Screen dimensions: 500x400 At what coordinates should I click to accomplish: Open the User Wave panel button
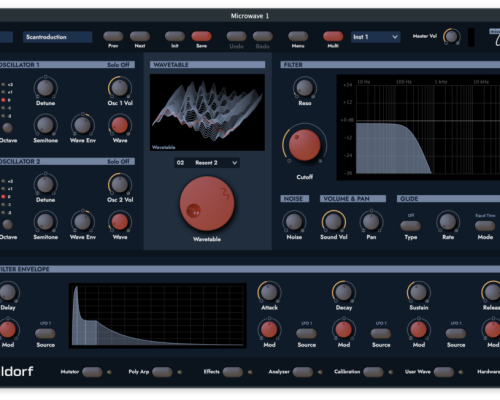click(444, 372)
